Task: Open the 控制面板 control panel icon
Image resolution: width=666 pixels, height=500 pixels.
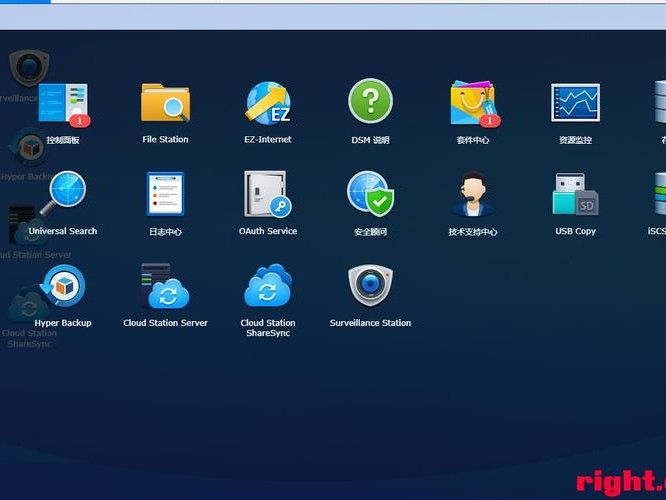Action: click(x=63, y=104)
